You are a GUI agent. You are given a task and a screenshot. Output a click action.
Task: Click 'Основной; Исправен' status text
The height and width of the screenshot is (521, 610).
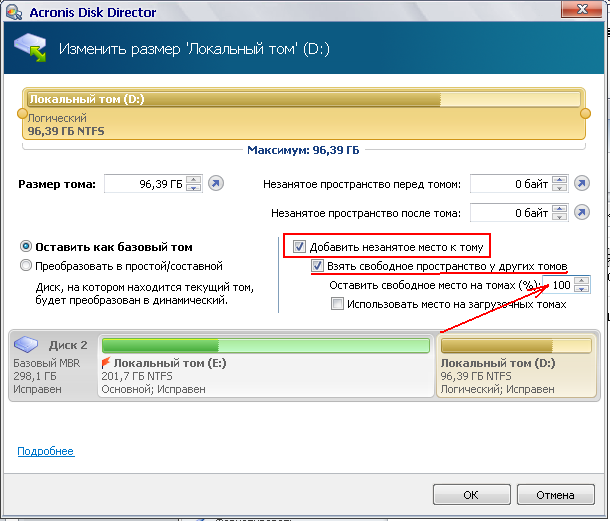tap(153, 389)
